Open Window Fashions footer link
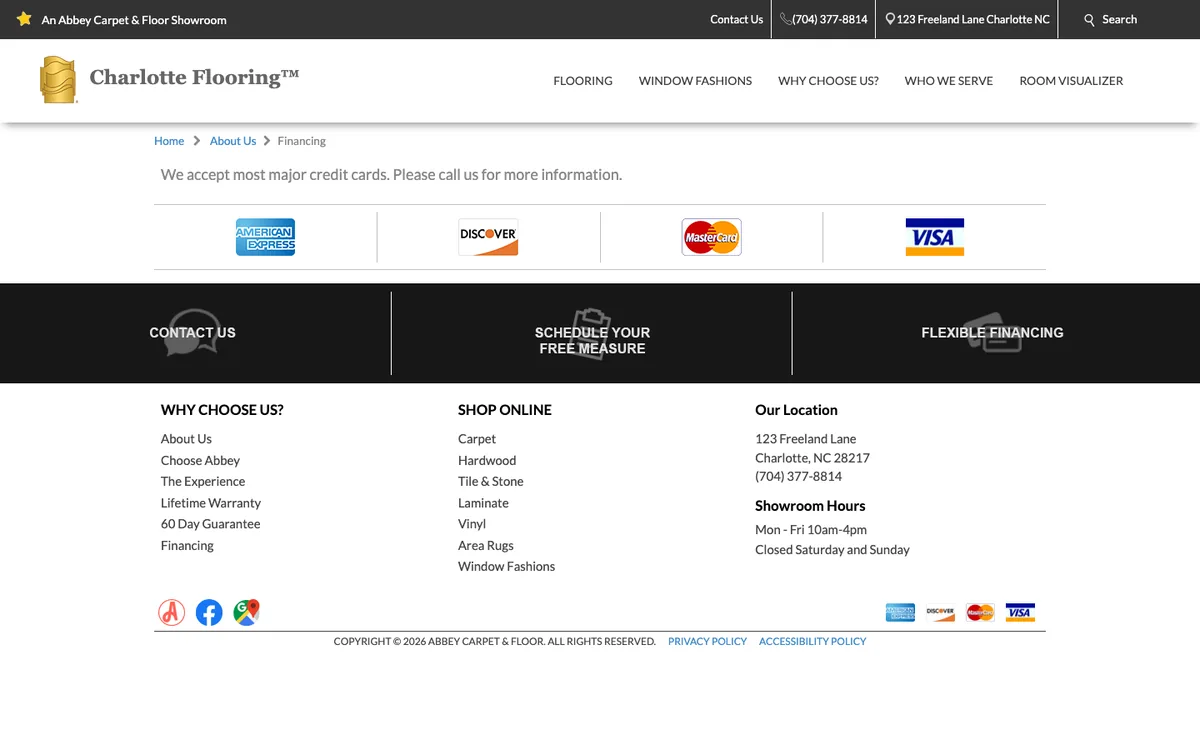Screen dimensions: 1200x750 (x=506, y=566)
